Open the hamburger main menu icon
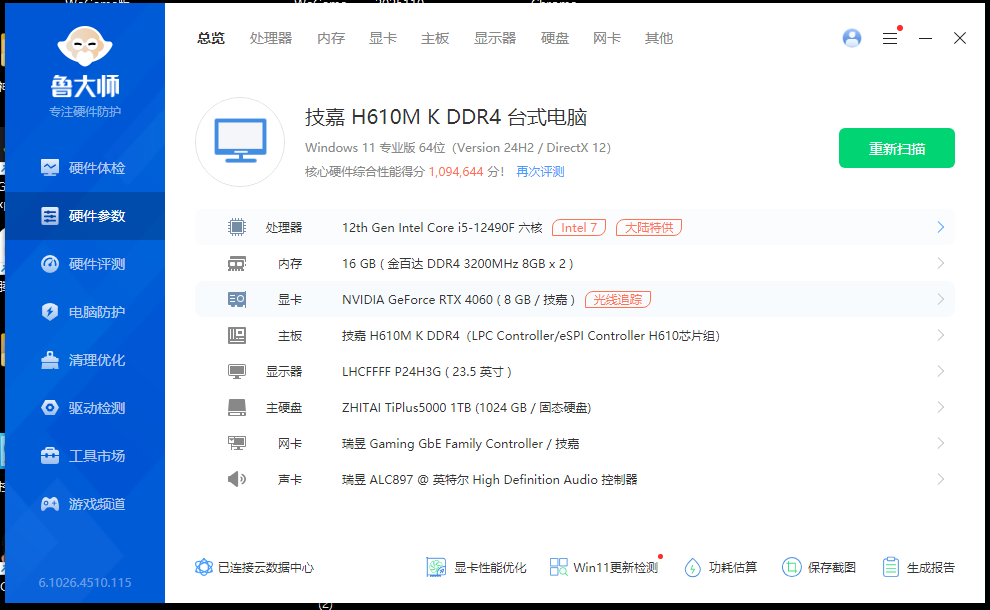The image size is (990, 610). 889,38
